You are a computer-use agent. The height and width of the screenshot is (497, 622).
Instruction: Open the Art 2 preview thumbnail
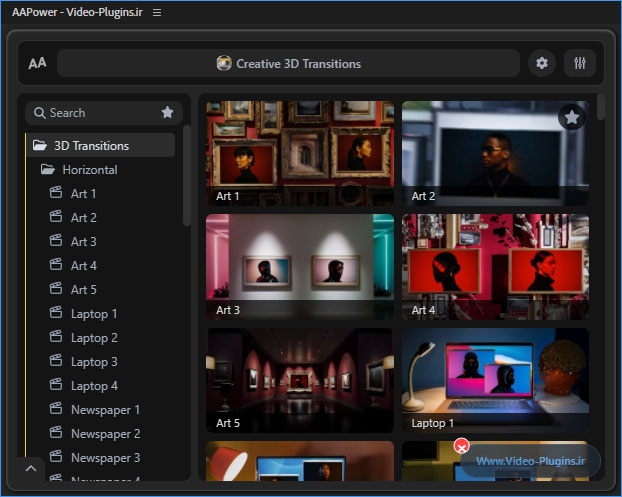[495, 153]
